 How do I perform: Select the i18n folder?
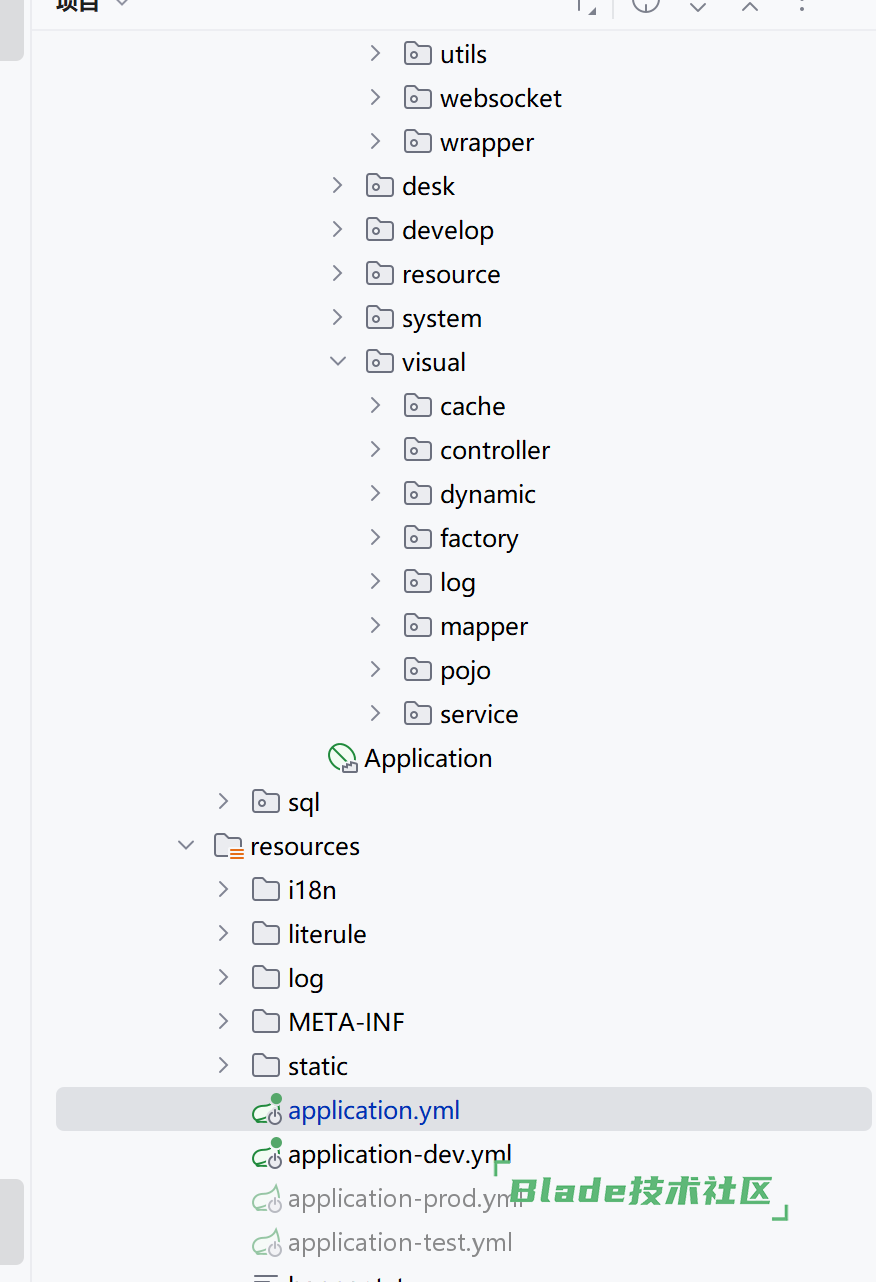(x=312, y=890)
